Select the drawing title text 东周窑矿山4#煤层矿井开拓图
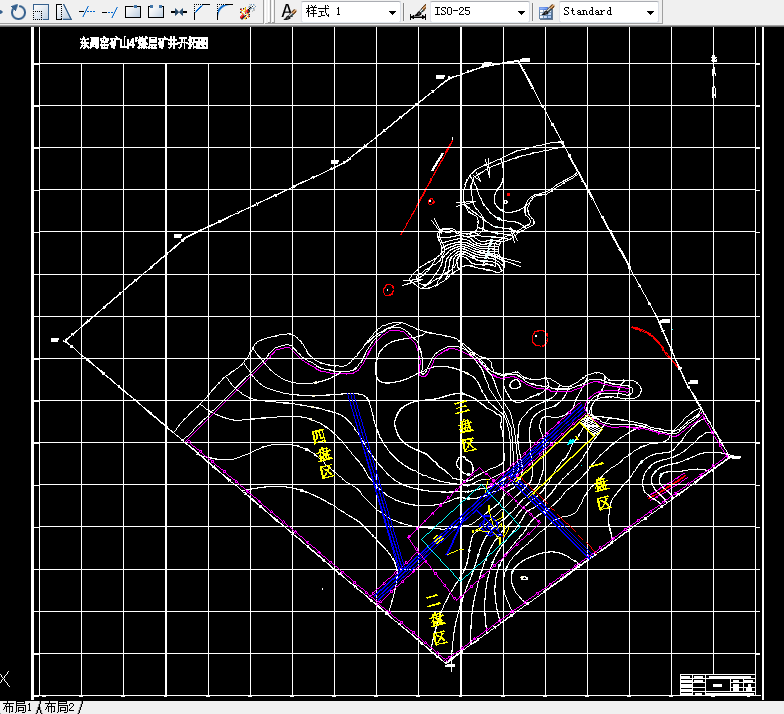This screenshot has height=714, width=784. 144,44
